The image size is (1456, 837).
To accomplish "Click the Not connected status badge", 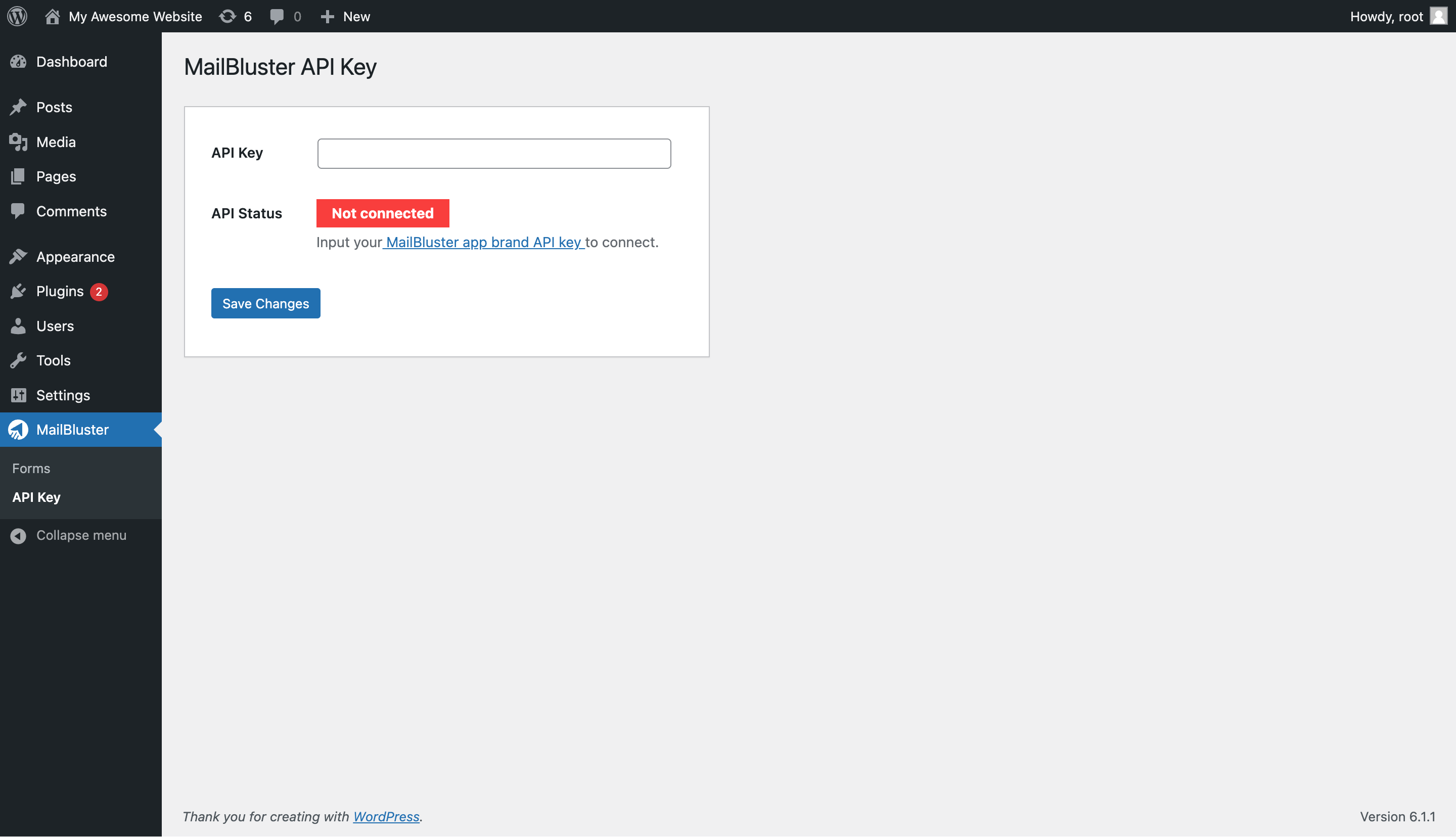I will [383, 213].
